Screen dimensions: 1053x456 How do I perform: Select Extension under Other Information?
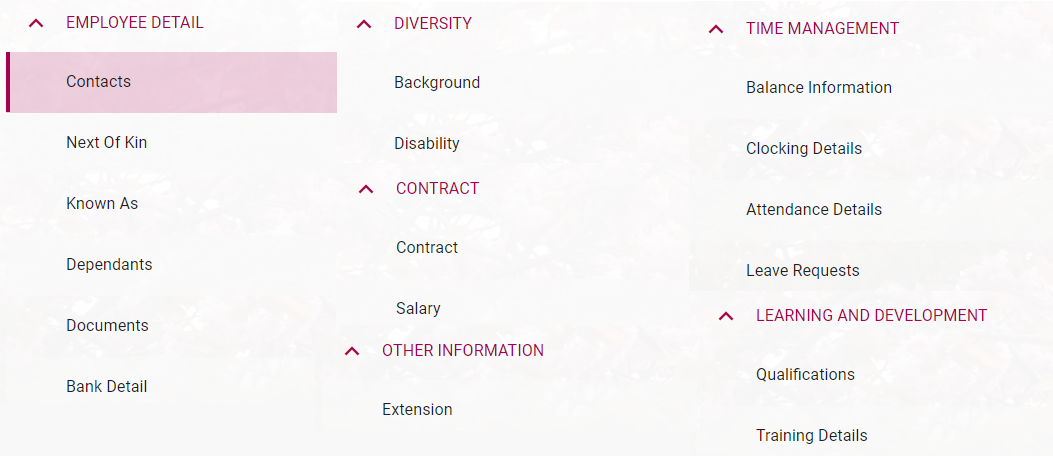coord(417,410)
